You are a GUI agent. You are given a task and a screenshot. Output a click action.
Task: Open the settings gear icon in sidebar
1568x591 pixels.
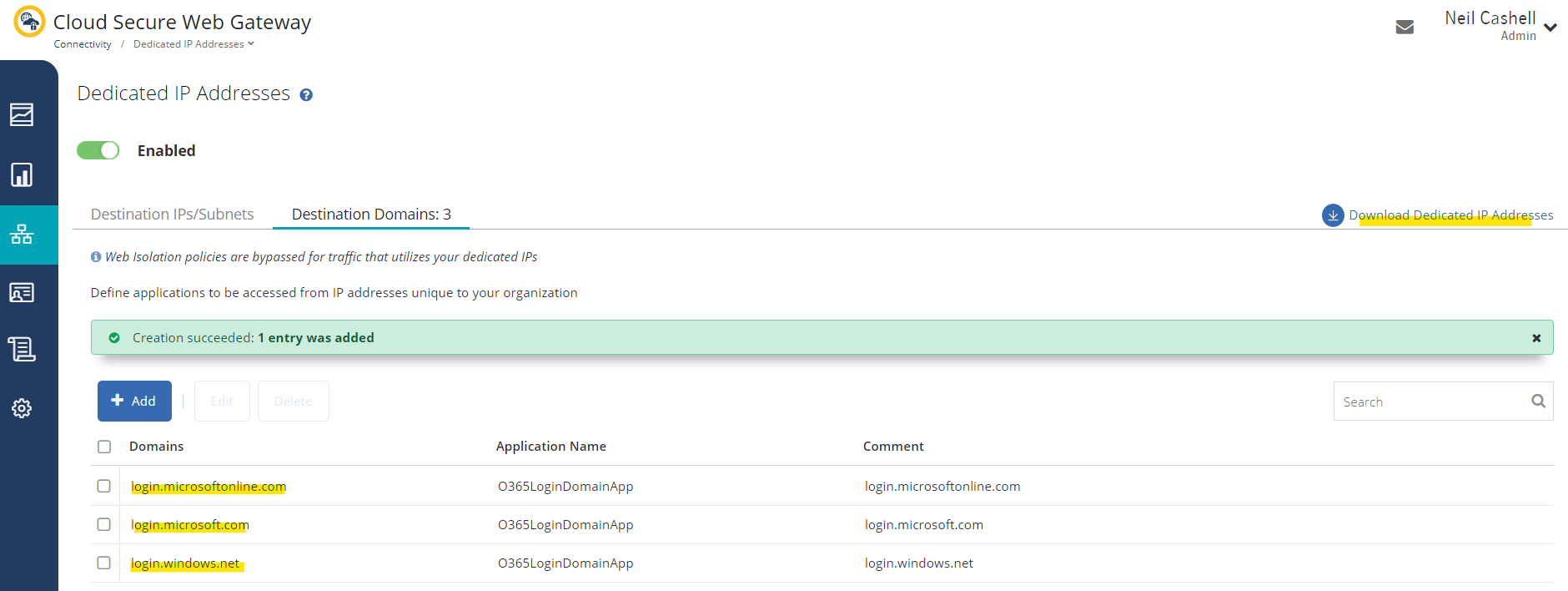(x=22, y=408)
